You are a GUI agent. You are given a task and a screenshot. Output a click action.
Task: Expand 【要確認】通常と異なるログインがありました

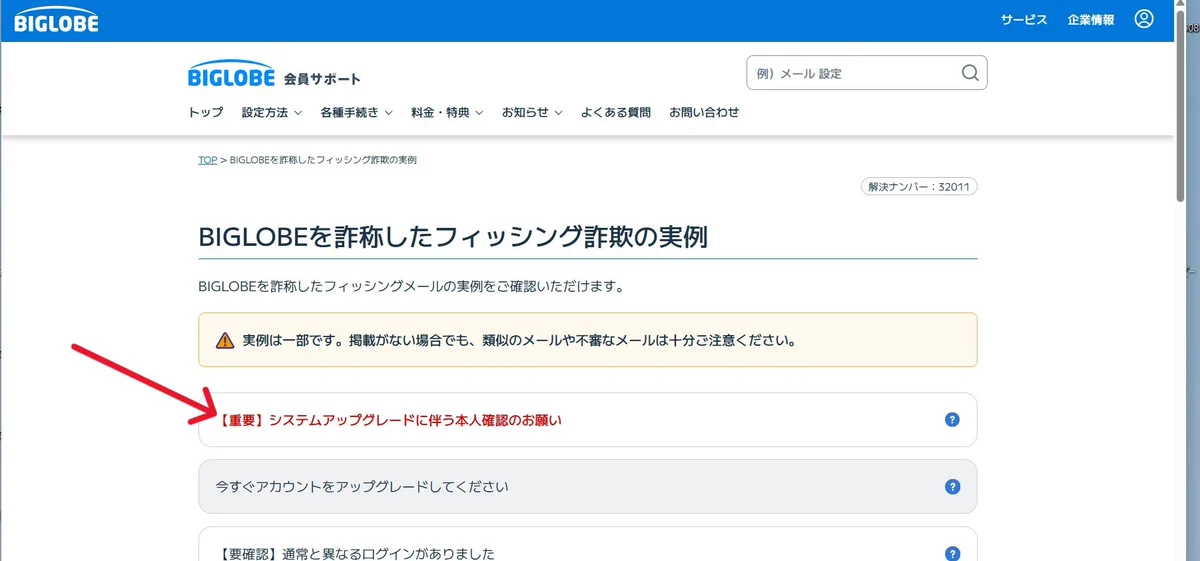(588, 544)
